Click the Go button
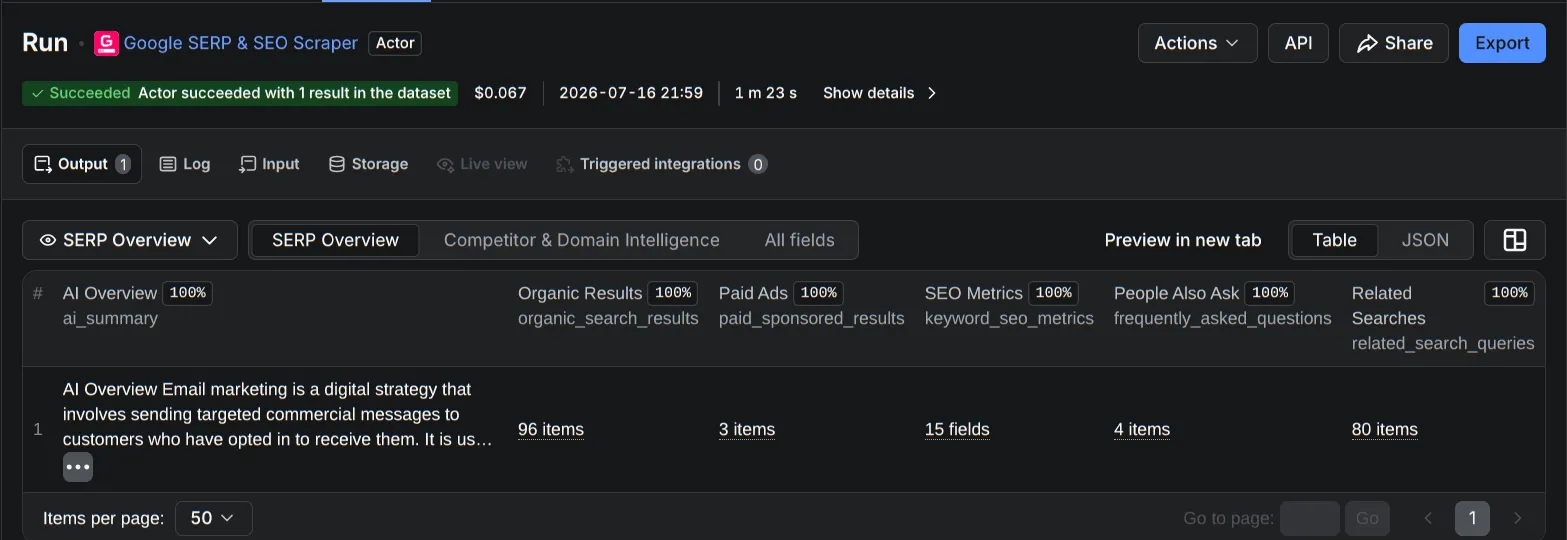 1367,518
